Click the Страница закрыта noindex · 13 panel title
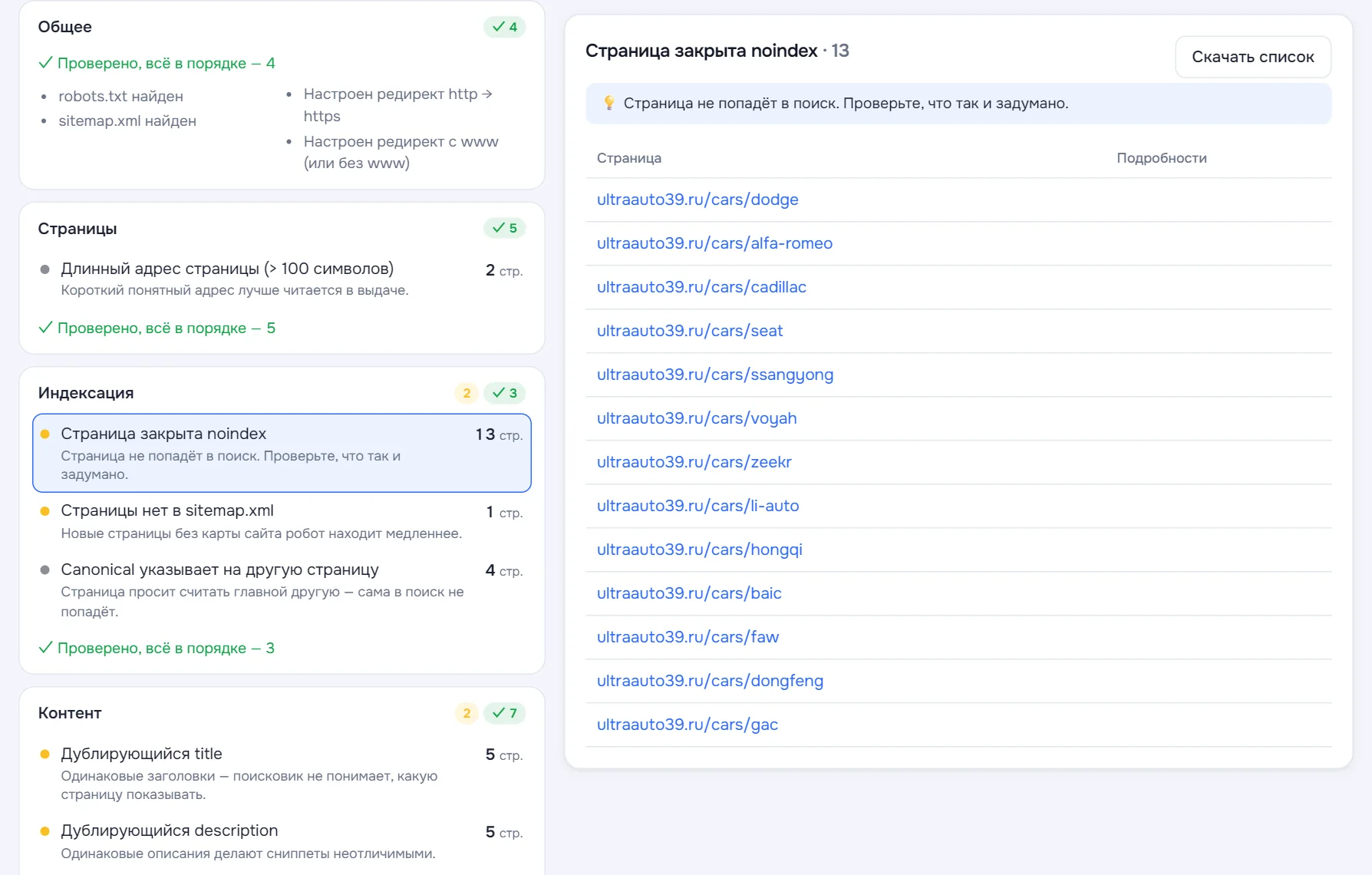Viewport: 1372px width, 875px height. [x=717, y=51]
